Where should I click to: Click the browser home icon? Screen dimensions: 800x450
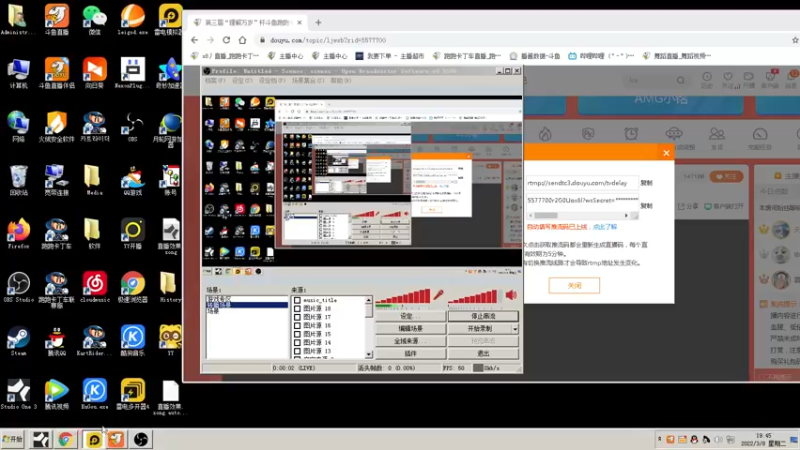(242, 40)
